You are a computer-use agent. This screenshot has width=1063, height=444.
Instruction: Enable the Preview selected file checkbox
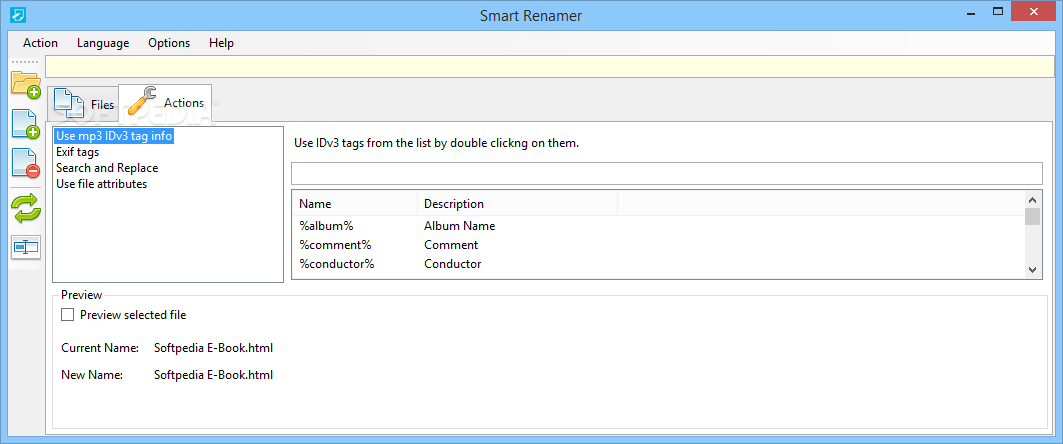click(68, 315)
